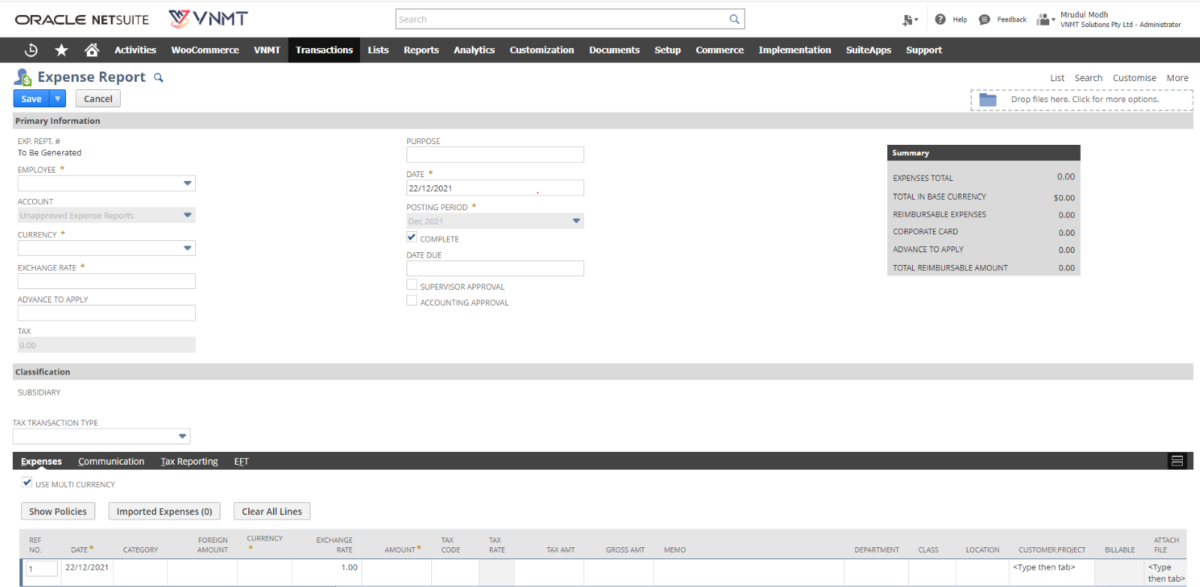Disable the USE MULTI CURRENCY toggle
The width and height of the screenshot is (1200, 587).
(x=27, y=483)
